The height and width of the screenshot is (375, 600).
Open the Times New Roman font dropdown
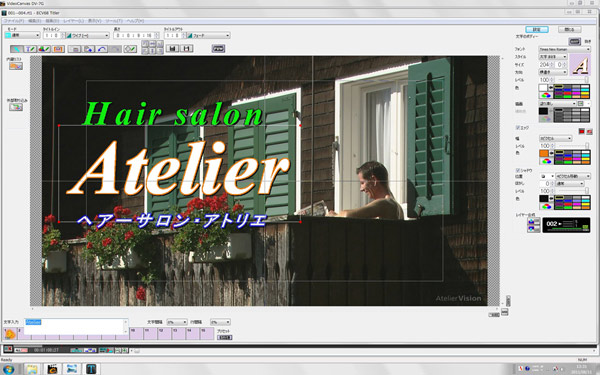click(564, 49)
